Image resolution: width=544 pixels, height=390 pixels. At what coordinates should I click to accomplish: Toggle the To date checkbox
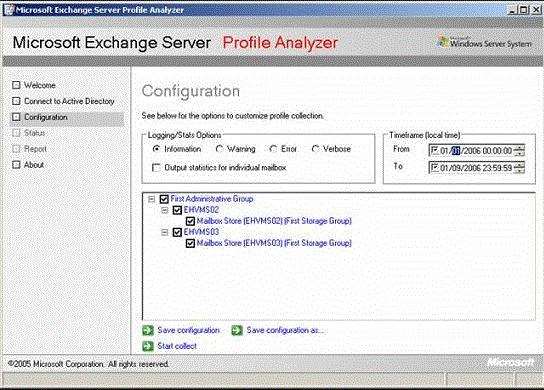point(434,168)
